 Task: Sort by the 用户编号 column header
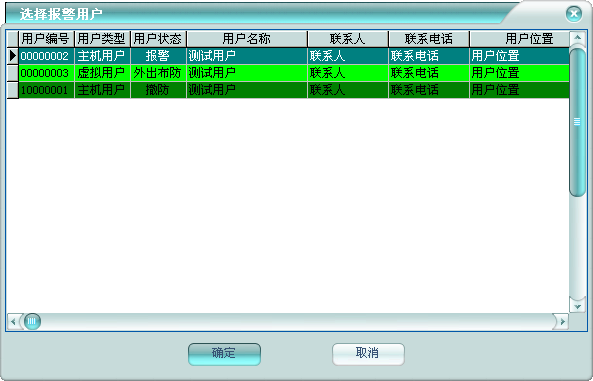(46, 39)
